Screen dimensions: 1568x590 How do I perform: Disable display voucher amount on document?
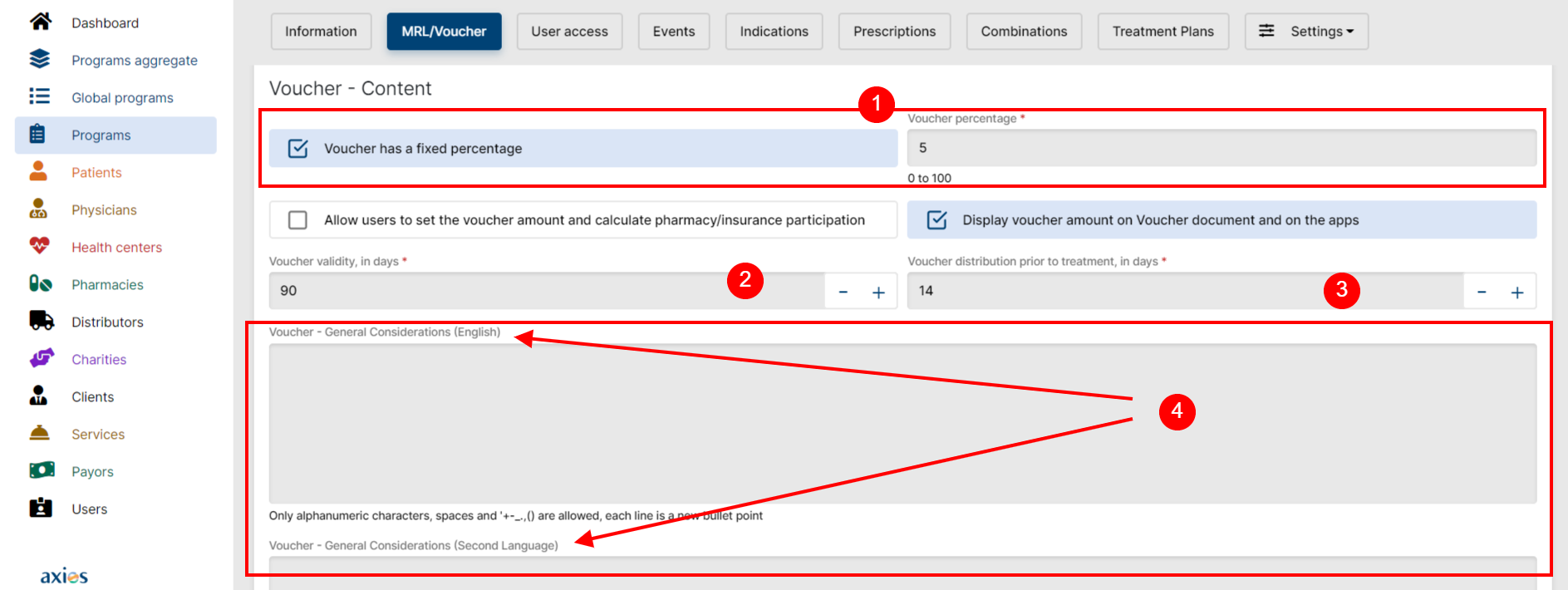936,220
